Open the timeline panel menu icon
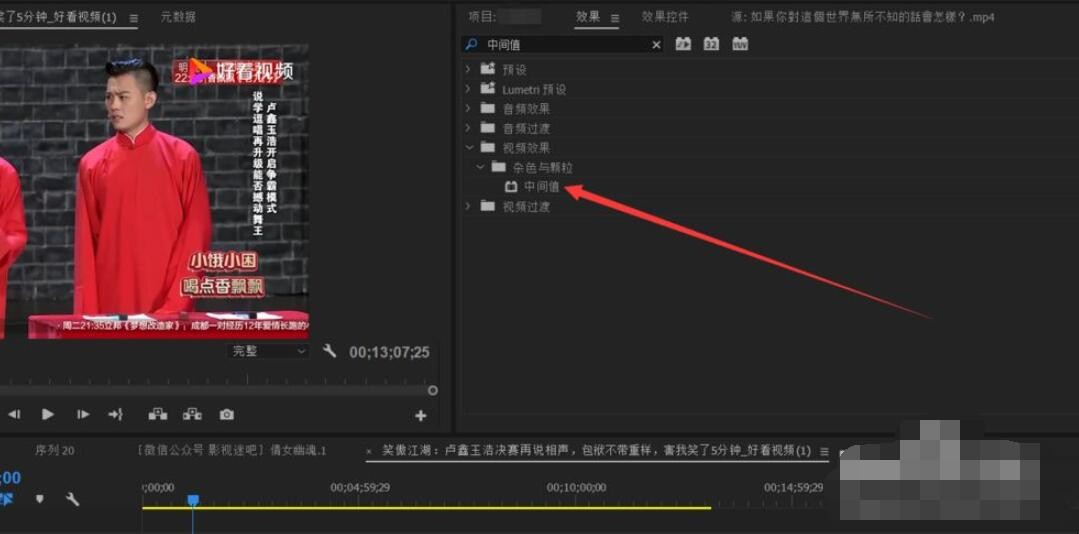 tap(824, 451)
